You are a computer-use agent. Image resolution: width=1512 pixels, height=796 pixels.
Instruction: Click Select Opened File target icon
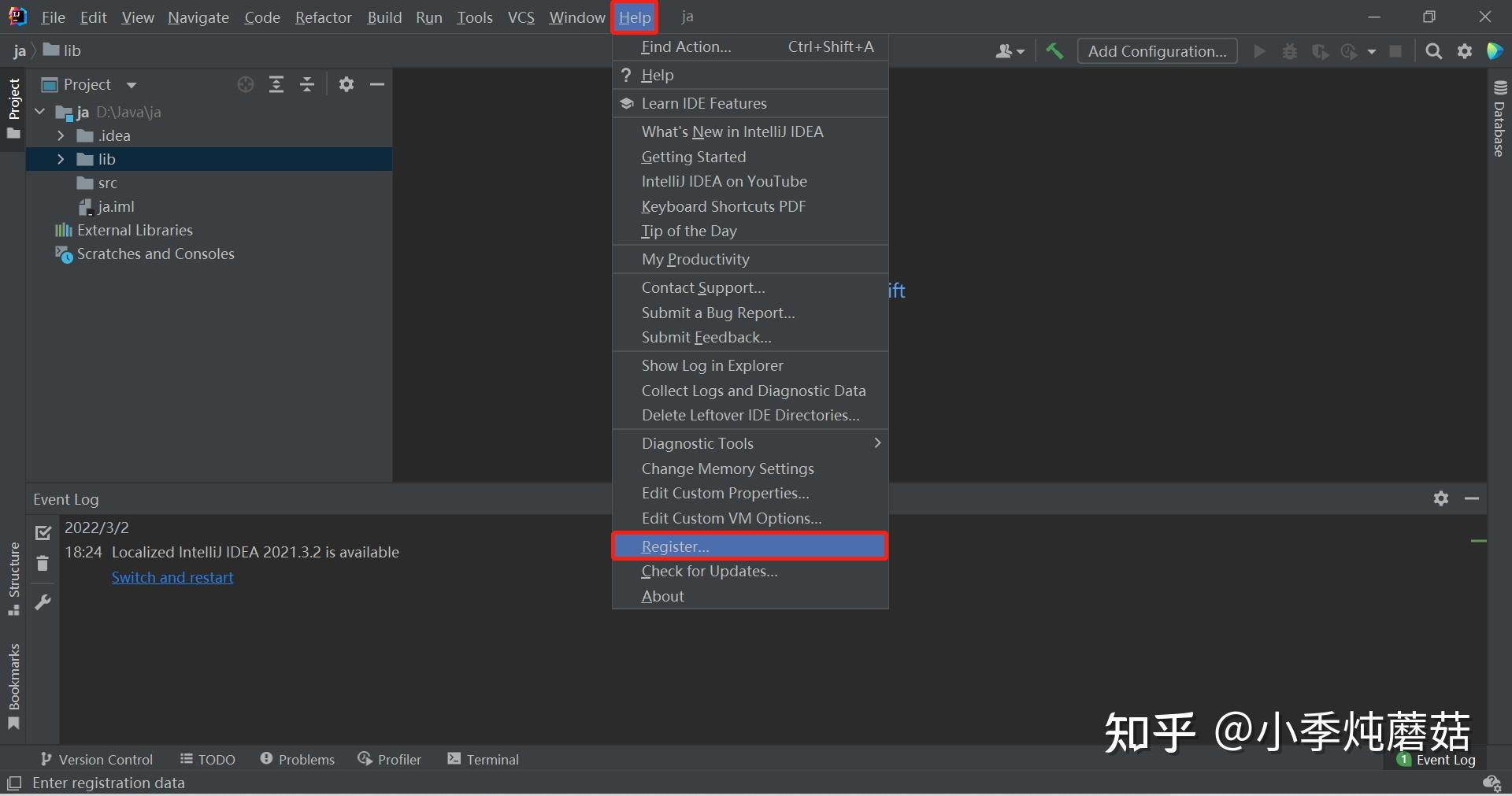click(246, 84)
